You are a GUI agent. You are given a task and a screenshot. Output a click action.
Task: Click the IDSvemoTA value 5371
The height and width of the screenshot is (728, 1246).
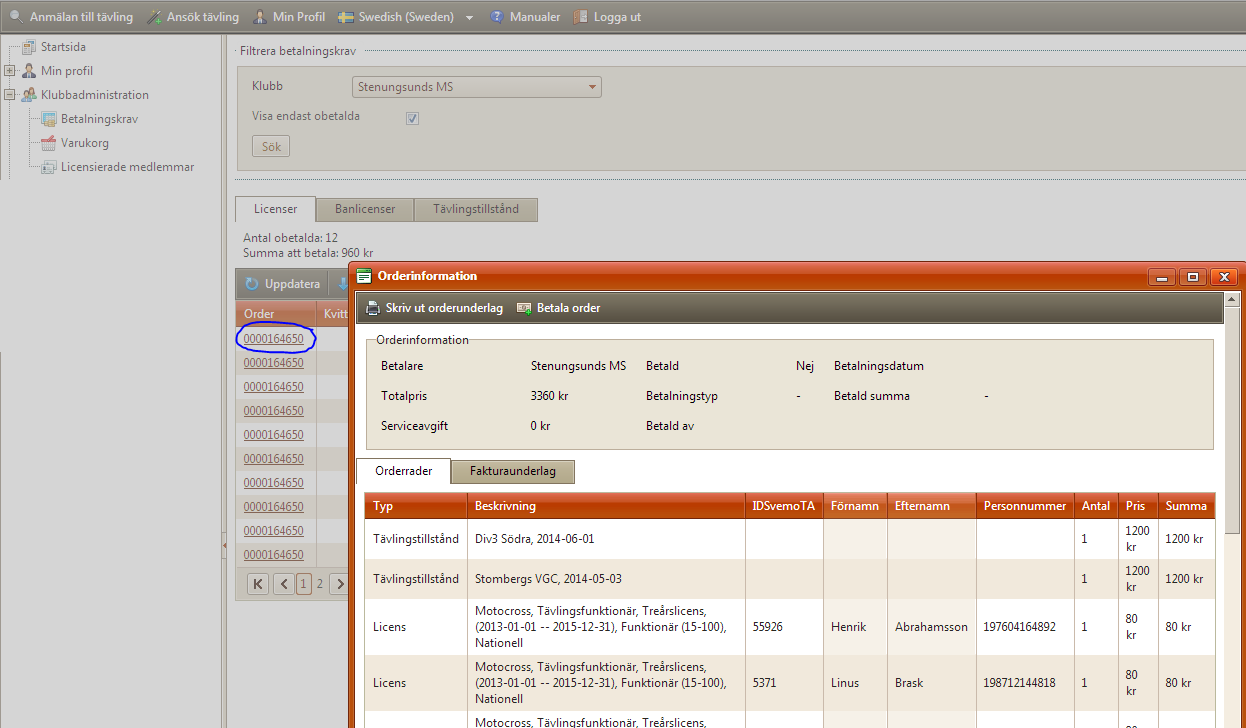click(765, 683)
